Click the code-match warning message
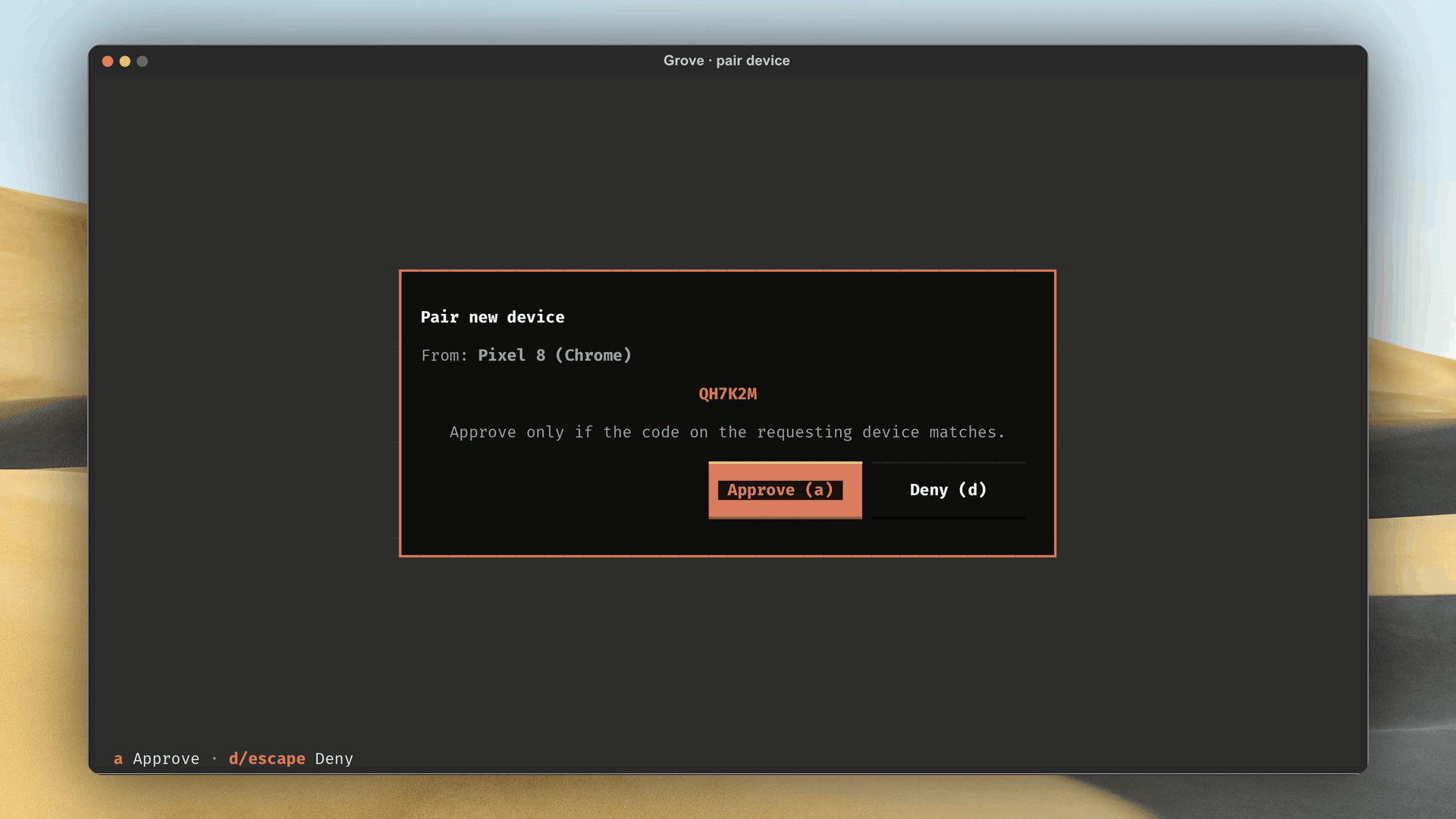 pos(726,432)
